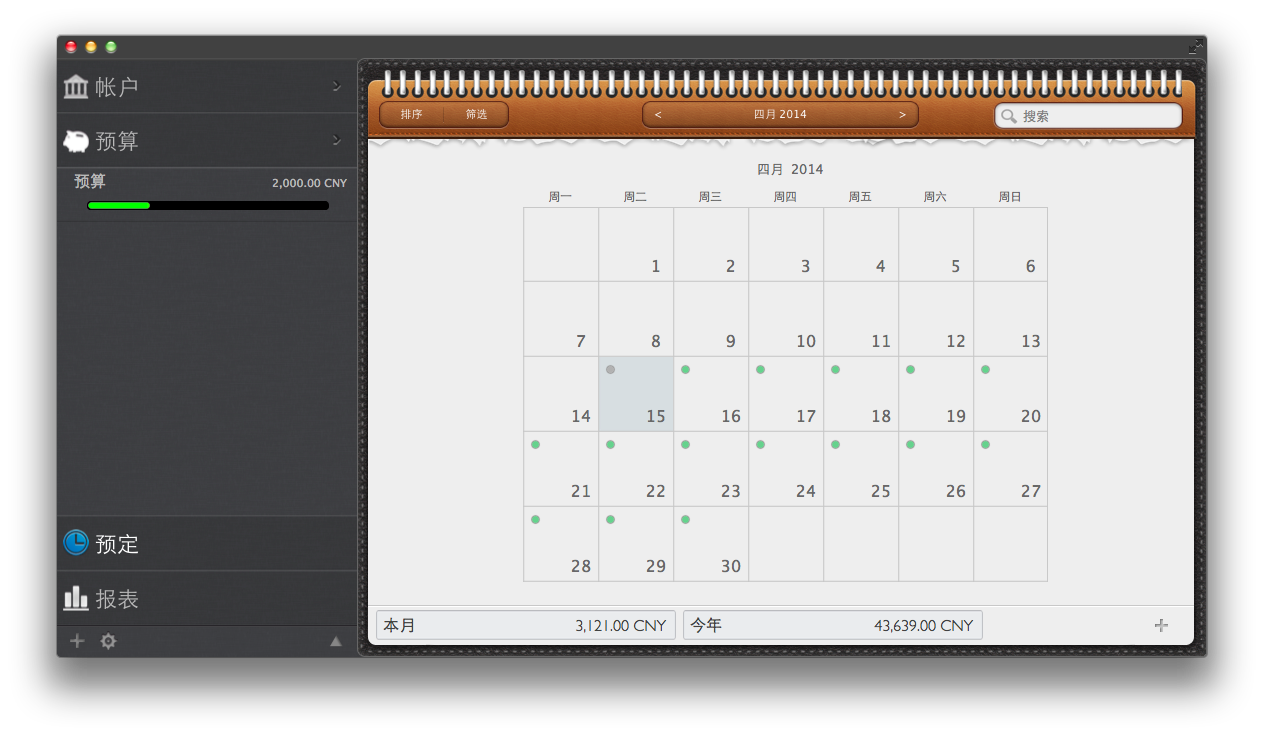
Task: Toggle fullscreen via title bar arrows icon
Action: coord(1195,46)
